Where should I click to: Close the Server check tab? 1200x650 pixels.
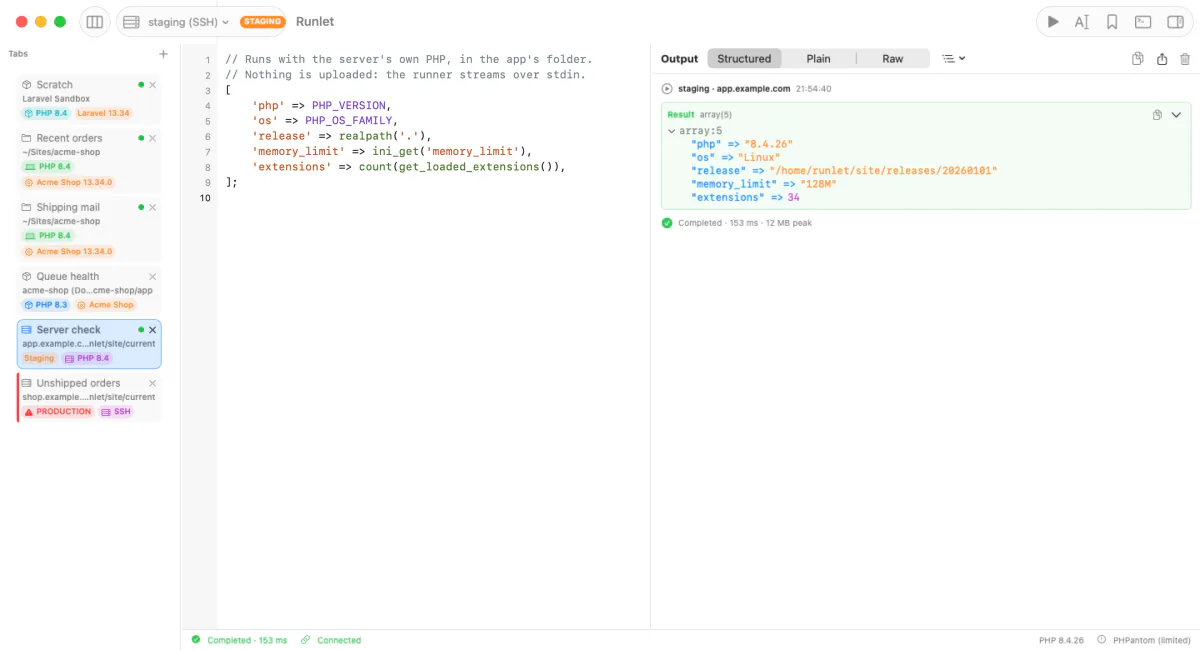(153, 330)
